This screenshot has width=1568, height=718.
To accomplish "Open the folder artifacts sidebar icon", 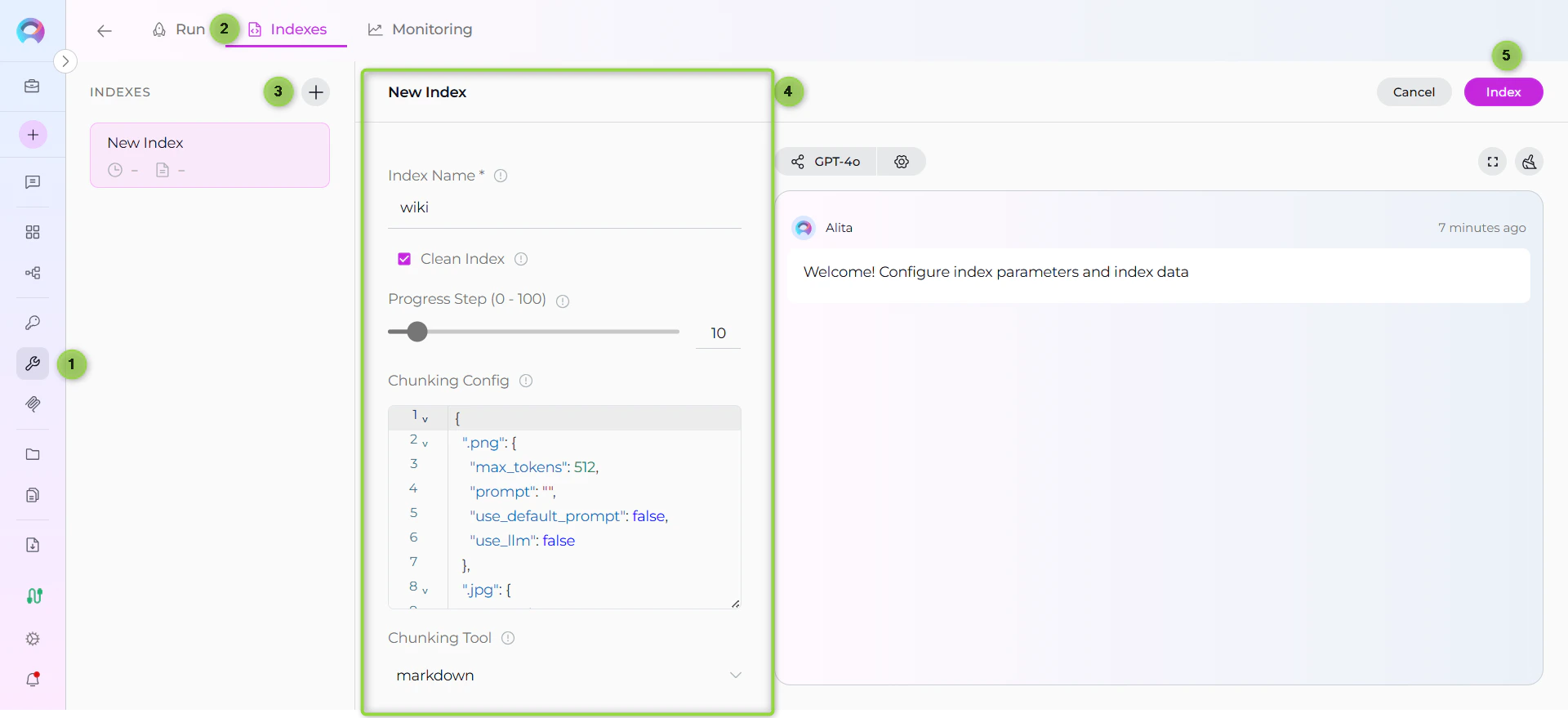I will (33, 454).
